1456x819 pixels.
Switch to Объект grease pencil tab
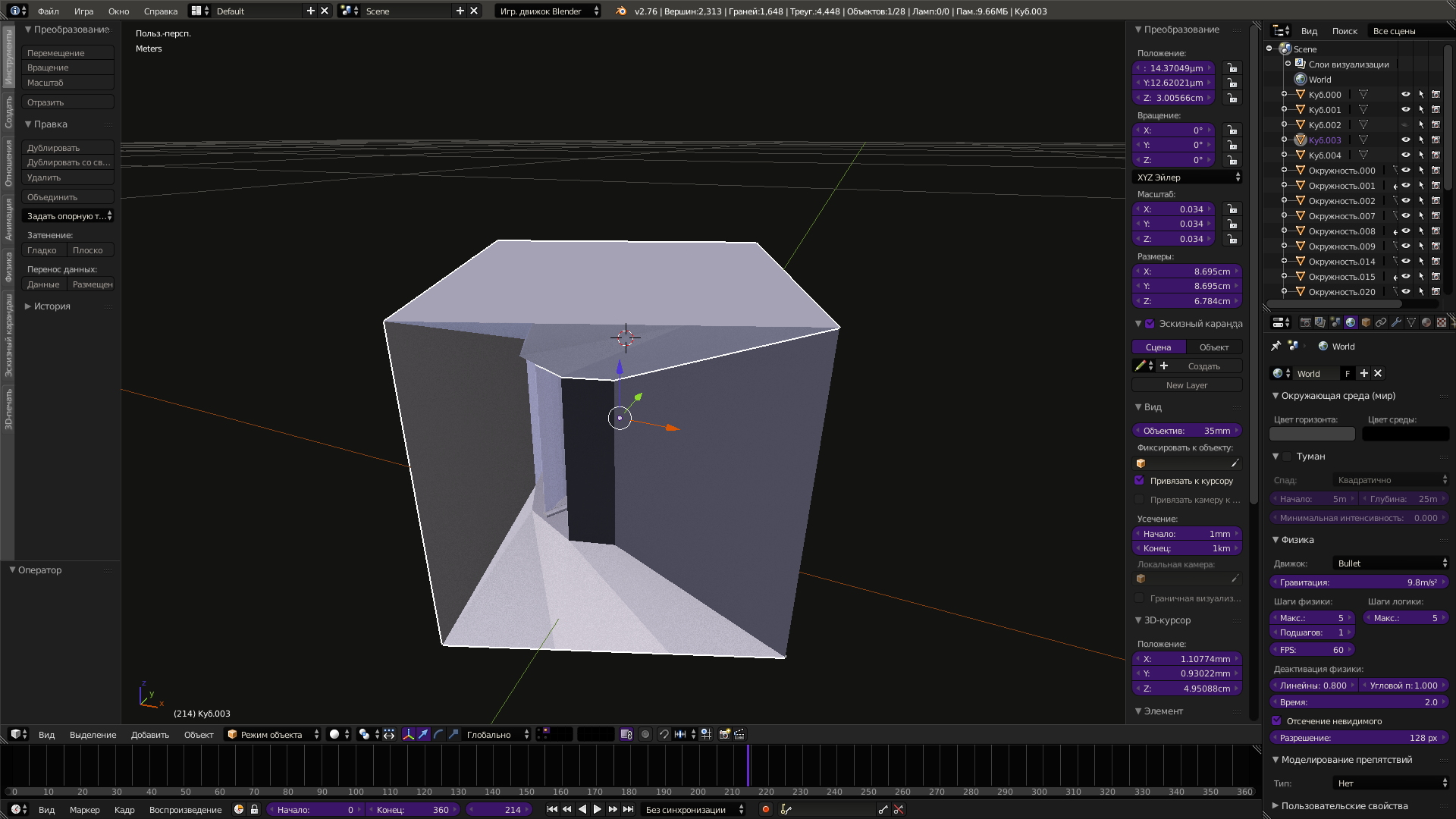pos(1213,347)
